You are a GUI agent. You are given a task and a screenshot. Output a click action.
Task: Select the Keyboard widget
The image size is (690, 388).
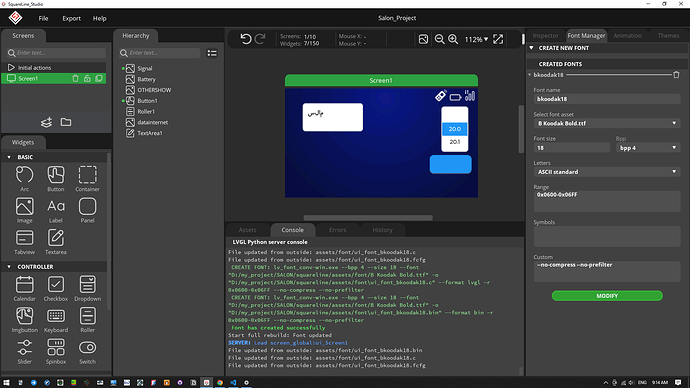pyautogui.click(x=56, y=320)
